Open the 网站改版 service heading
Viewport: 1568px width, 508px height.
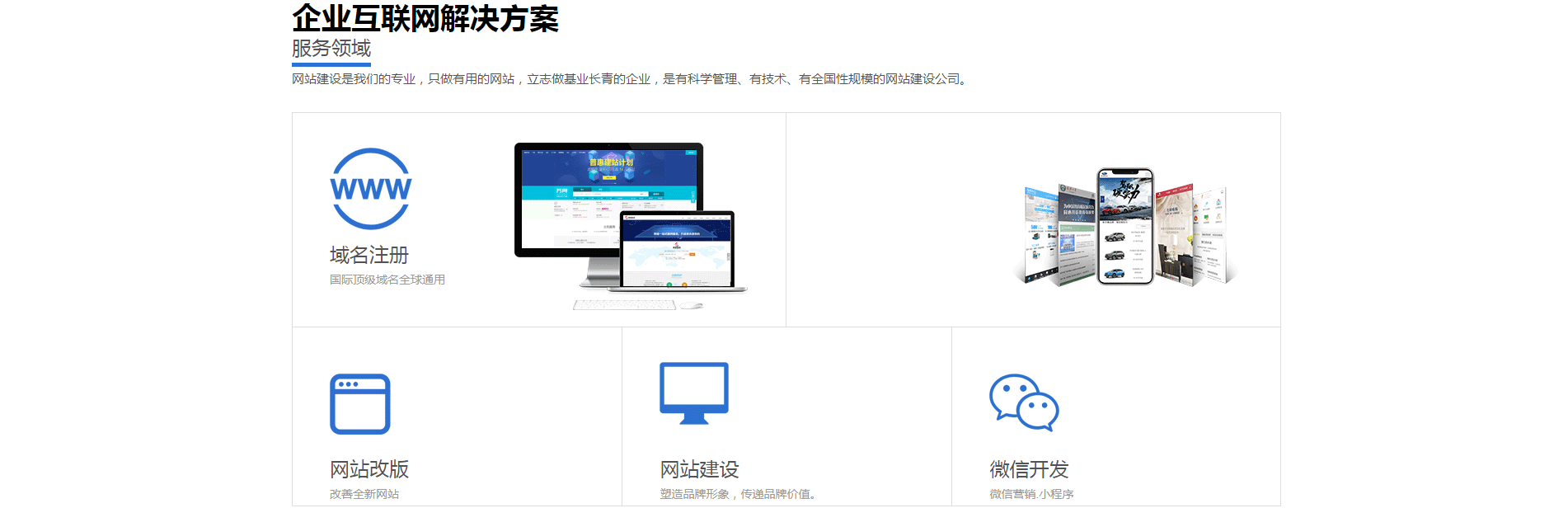point(369,469)
